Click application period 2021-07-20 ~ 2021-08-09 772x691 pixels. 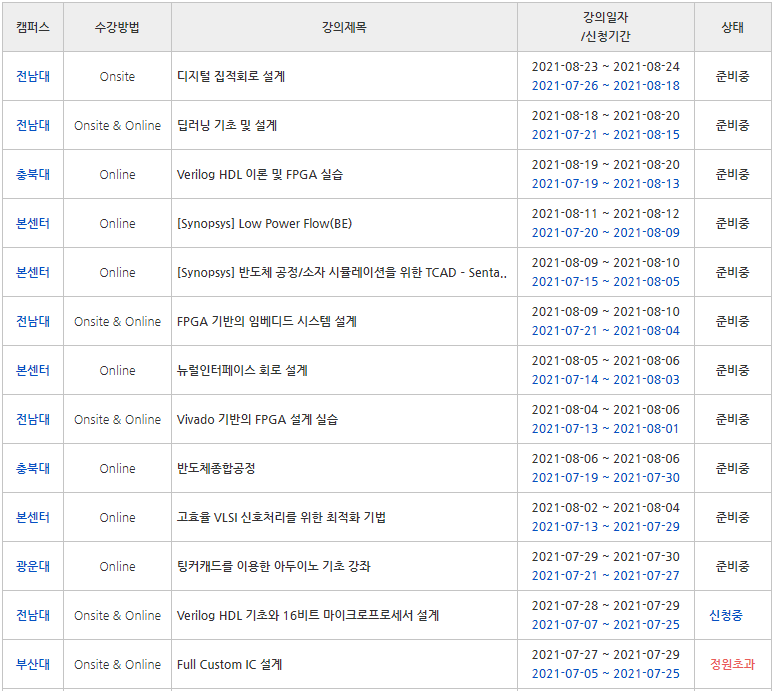[606, 232]
